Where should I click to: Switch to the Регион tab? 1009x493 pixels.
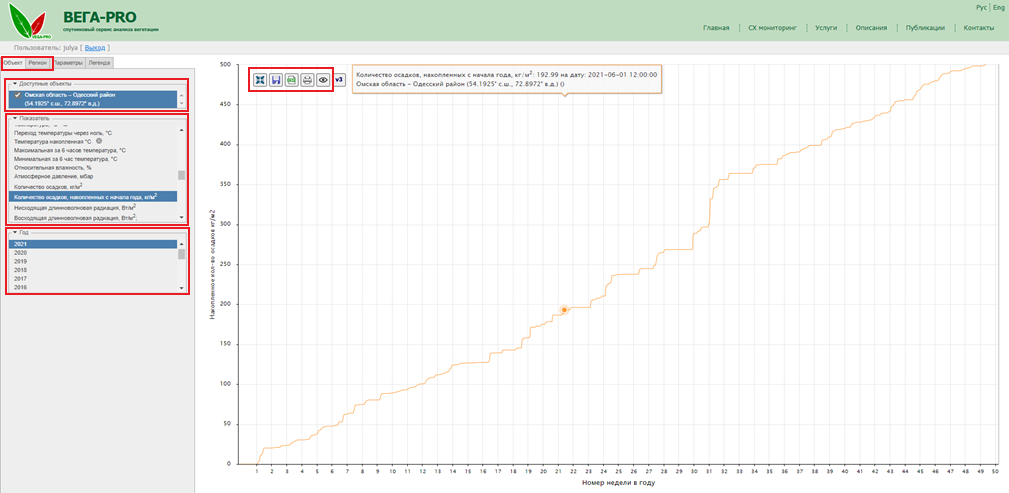[x=39, y=62]
